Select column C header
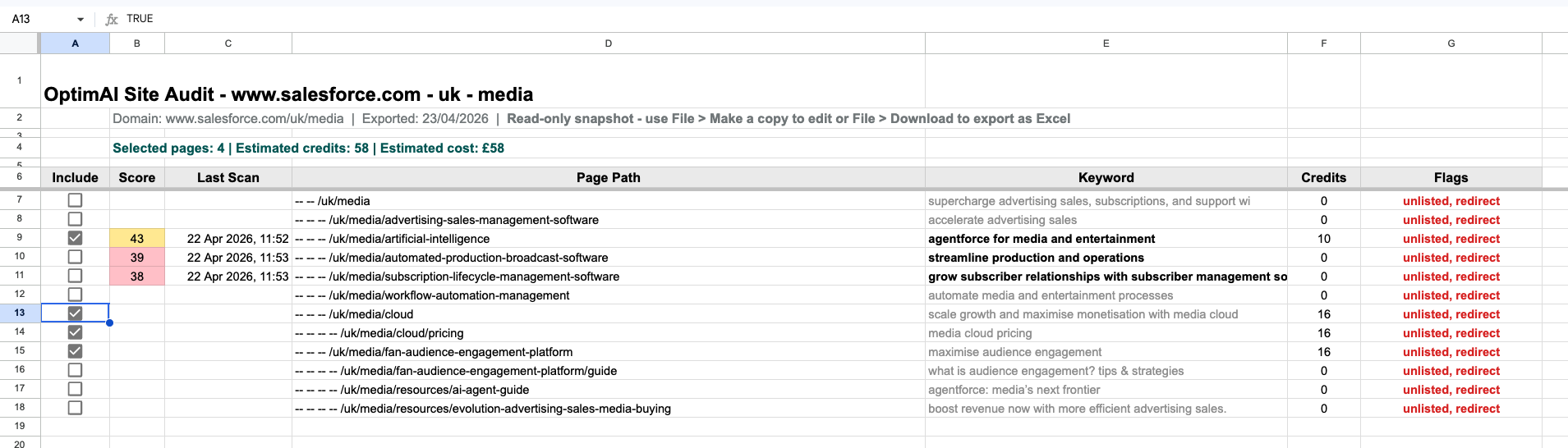Viewport: 1568px width, 448px height. 228,43
